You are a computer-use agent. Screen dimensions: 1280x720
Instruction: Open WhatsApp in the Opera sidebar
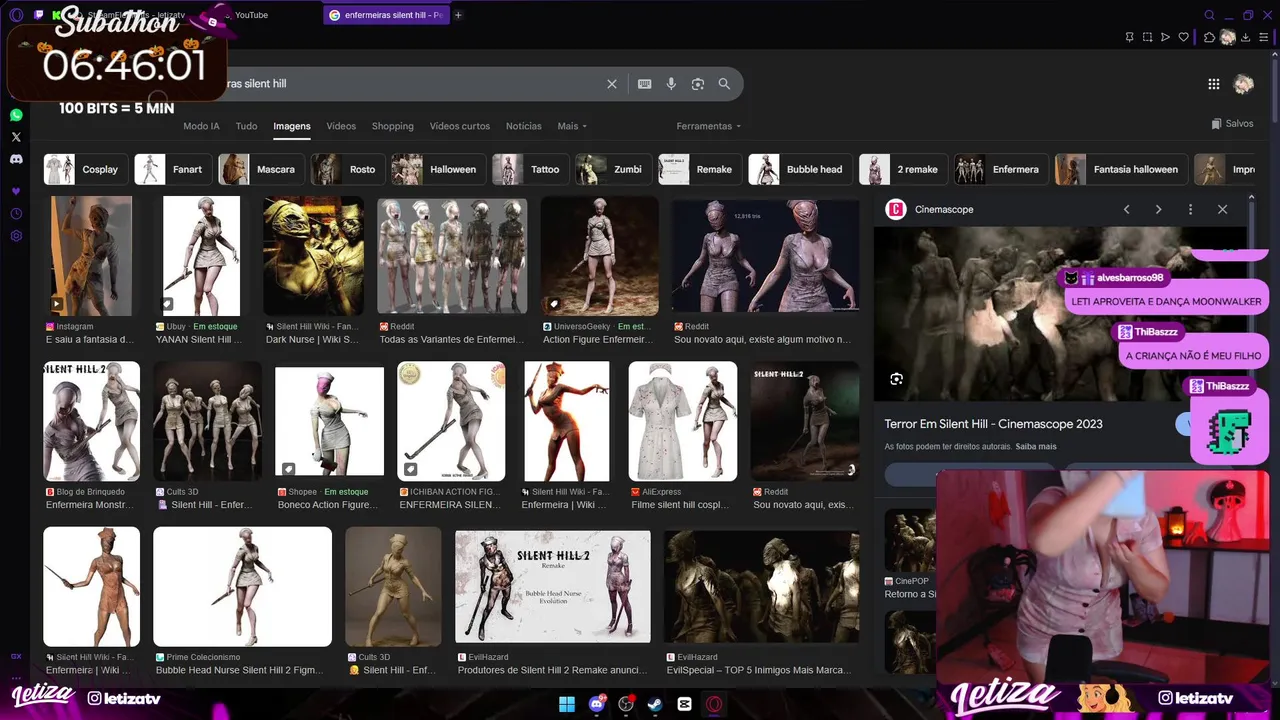tap(16, 116)
